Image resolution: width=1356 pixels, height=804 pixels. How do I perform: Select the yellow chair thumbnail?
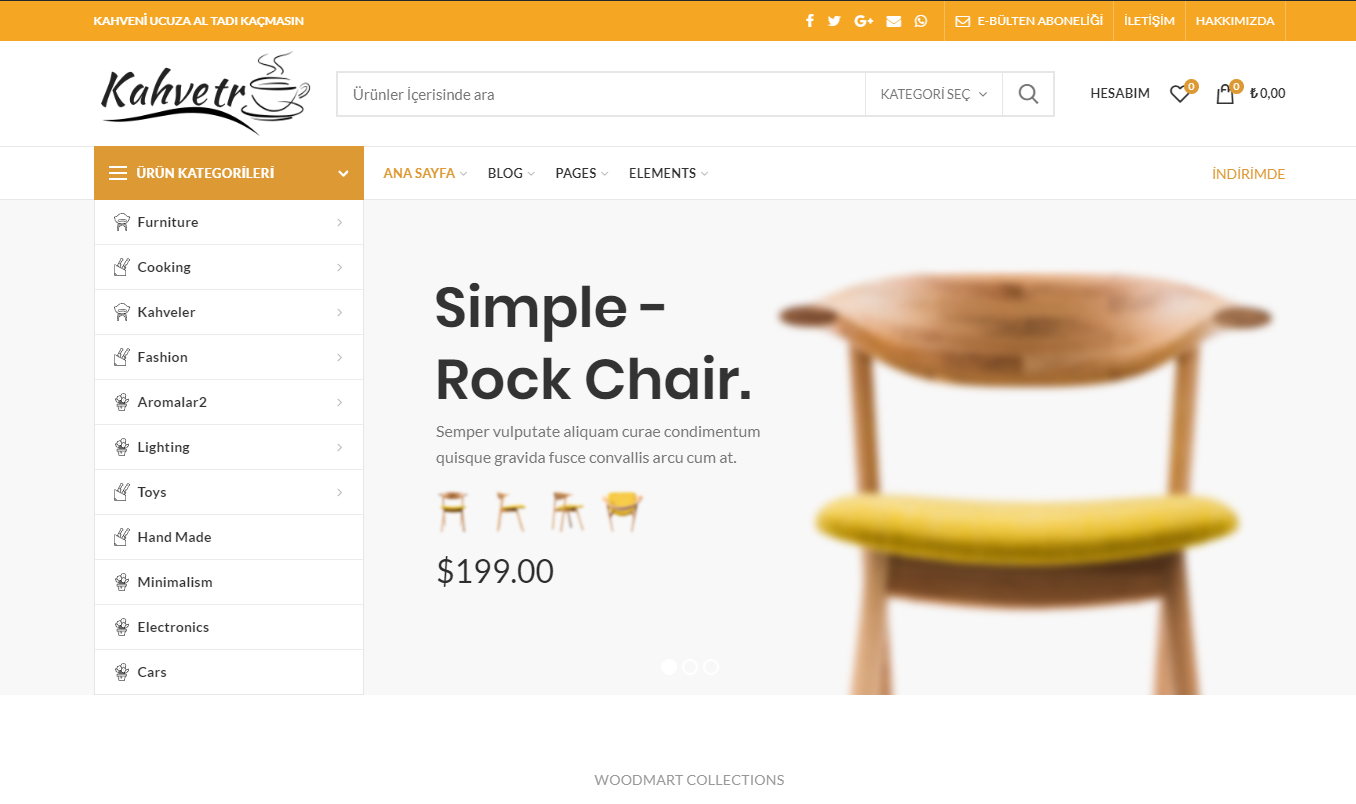(622, 511)
